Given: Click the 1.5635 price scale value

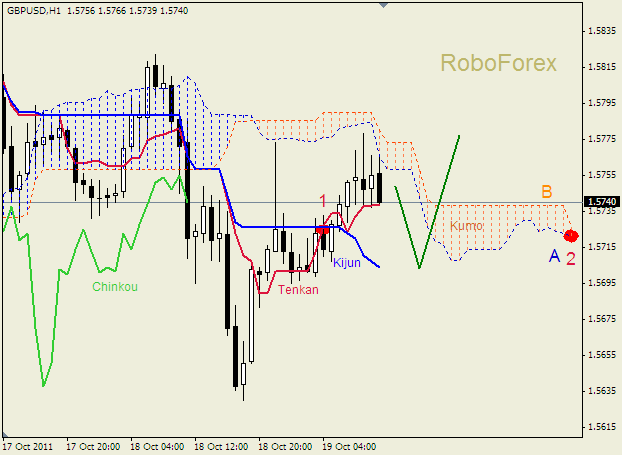Looking at the screenshot, I should click(602, 391).
